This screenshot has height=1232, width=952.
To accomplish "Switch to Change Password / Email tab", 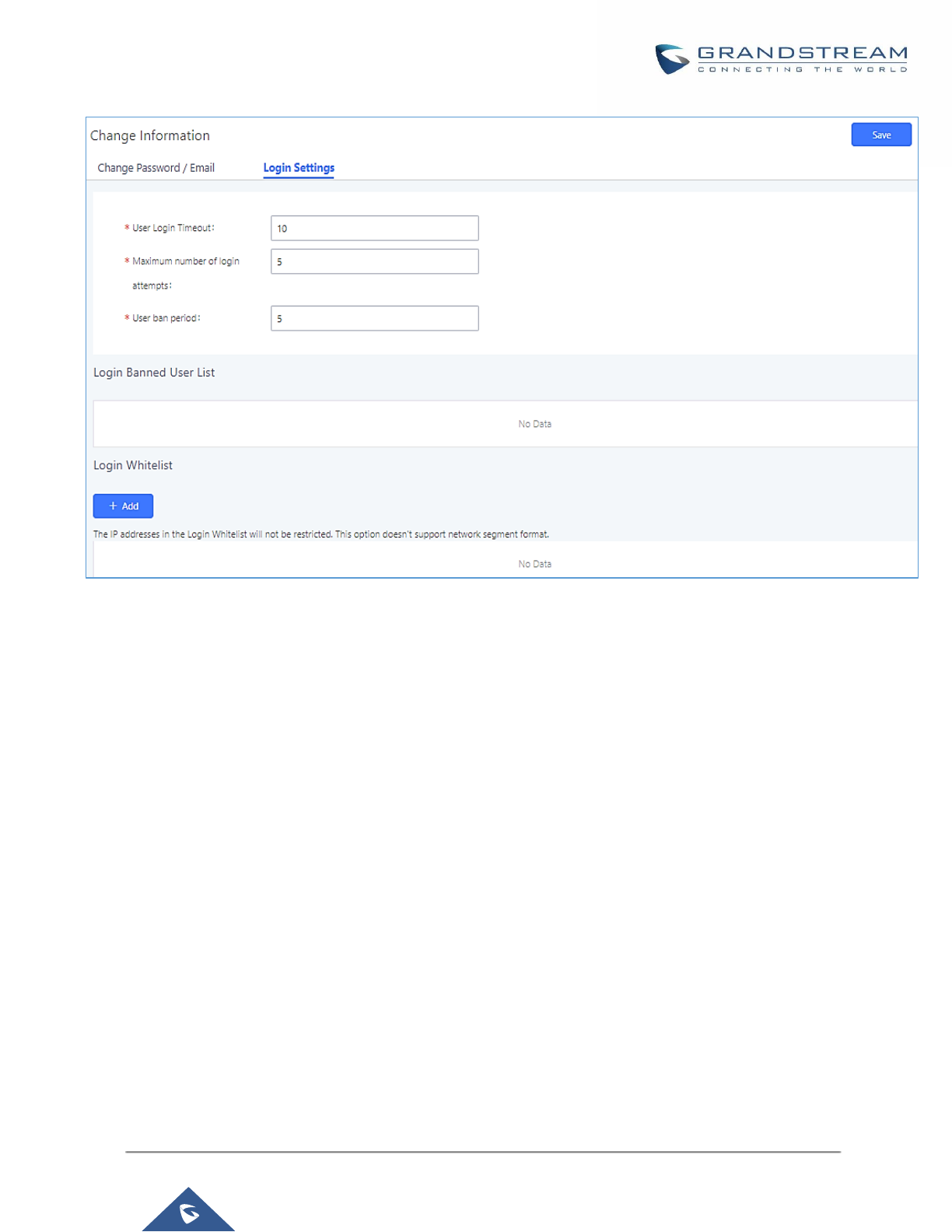I will [x=156, y=168].
